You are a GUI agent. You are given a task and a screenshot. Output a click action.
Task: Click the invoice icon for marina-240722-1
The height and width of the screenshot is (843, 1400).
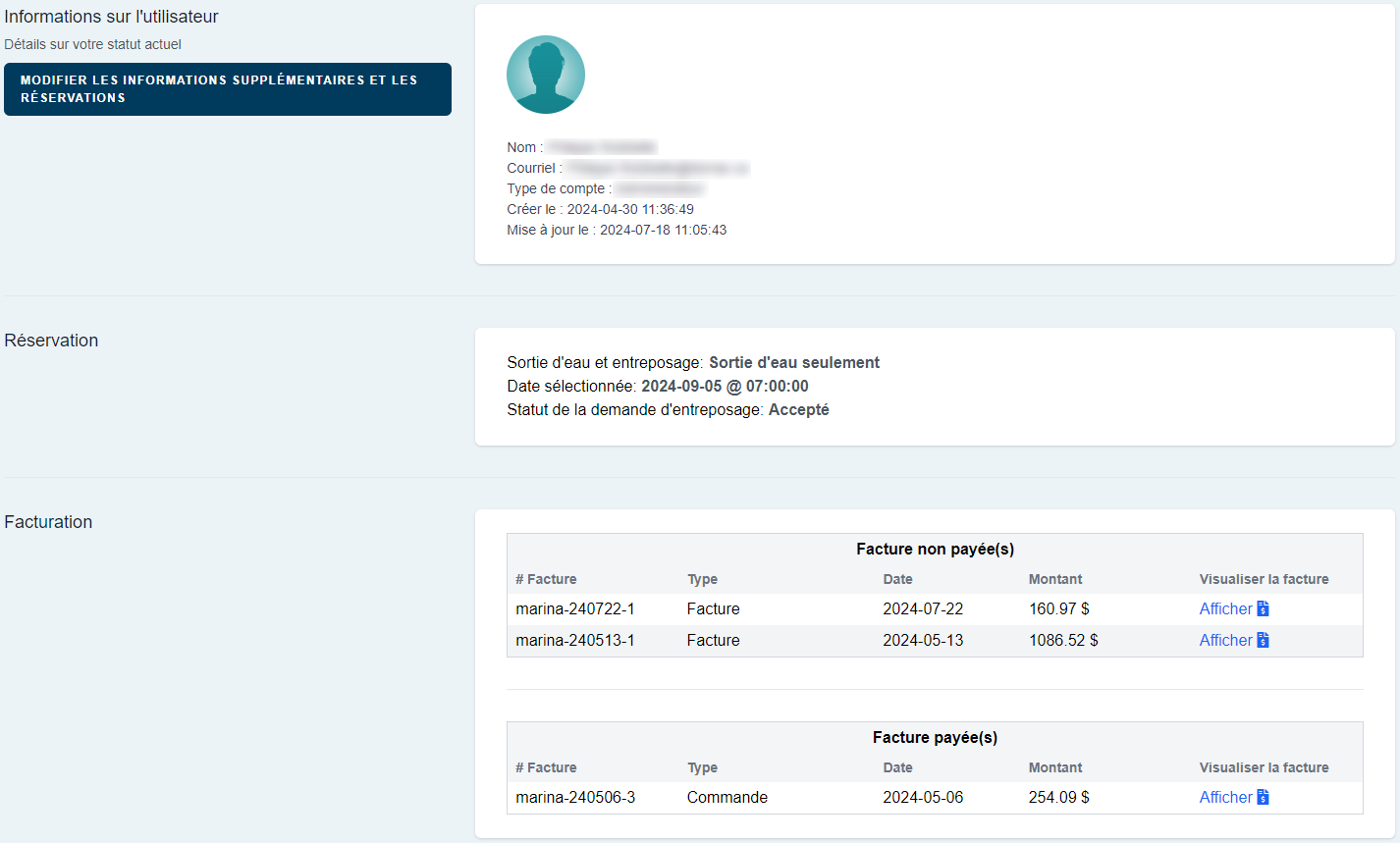1263,608
